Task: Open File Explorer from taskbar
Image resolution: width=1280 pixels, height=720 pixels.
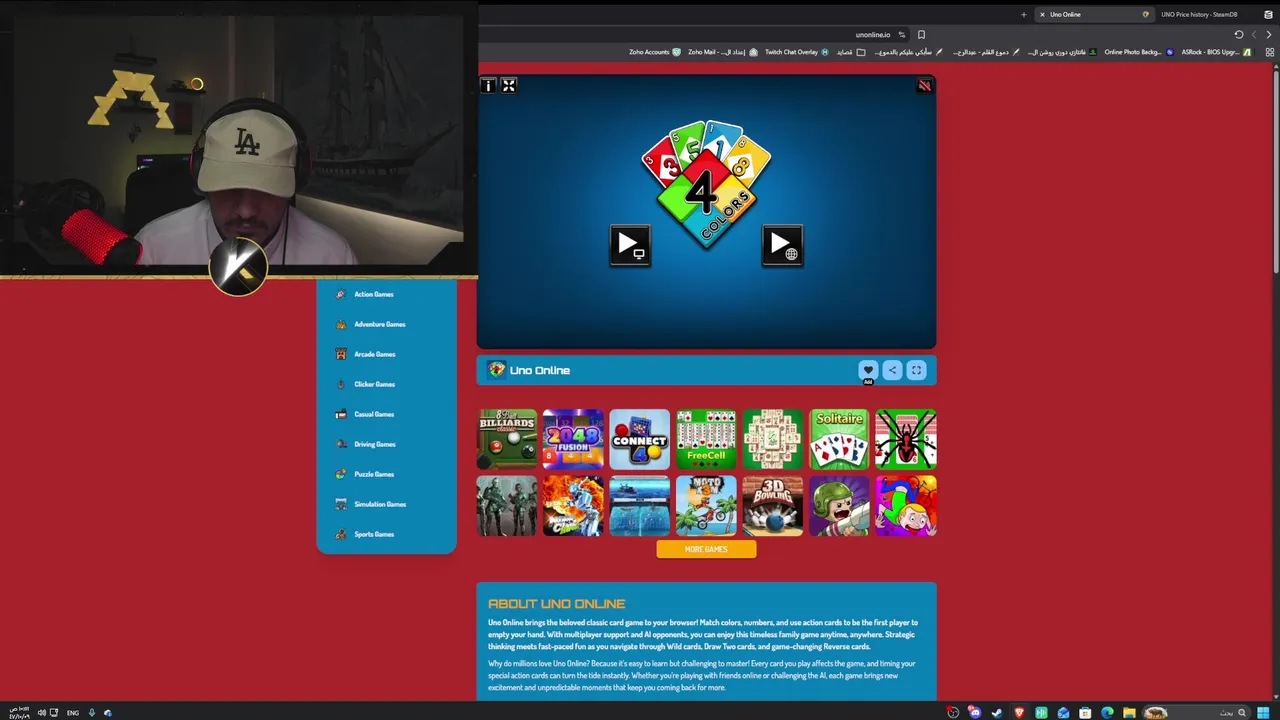Action: (x=1129, y=712)
